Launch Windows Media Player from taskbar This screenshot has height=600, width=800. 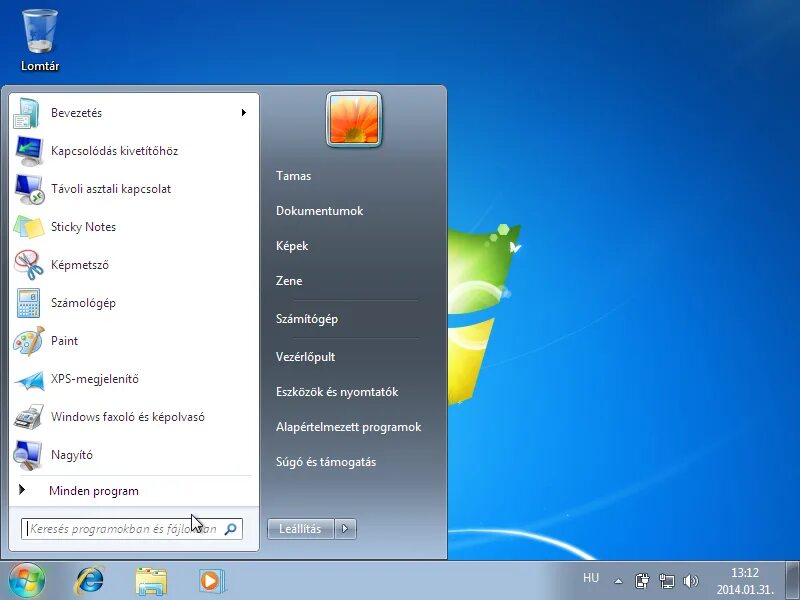click(x=212, y=581)
